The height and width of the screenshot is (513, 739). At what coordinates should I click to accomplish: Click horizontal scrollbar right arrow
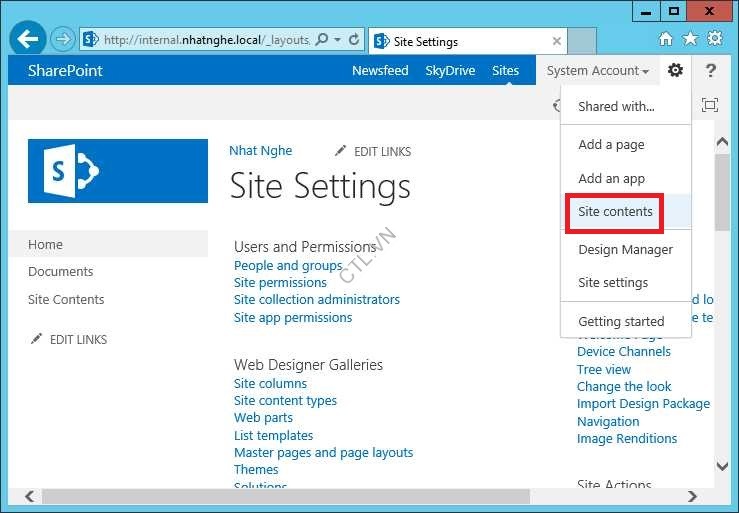(x=692, y=496)
